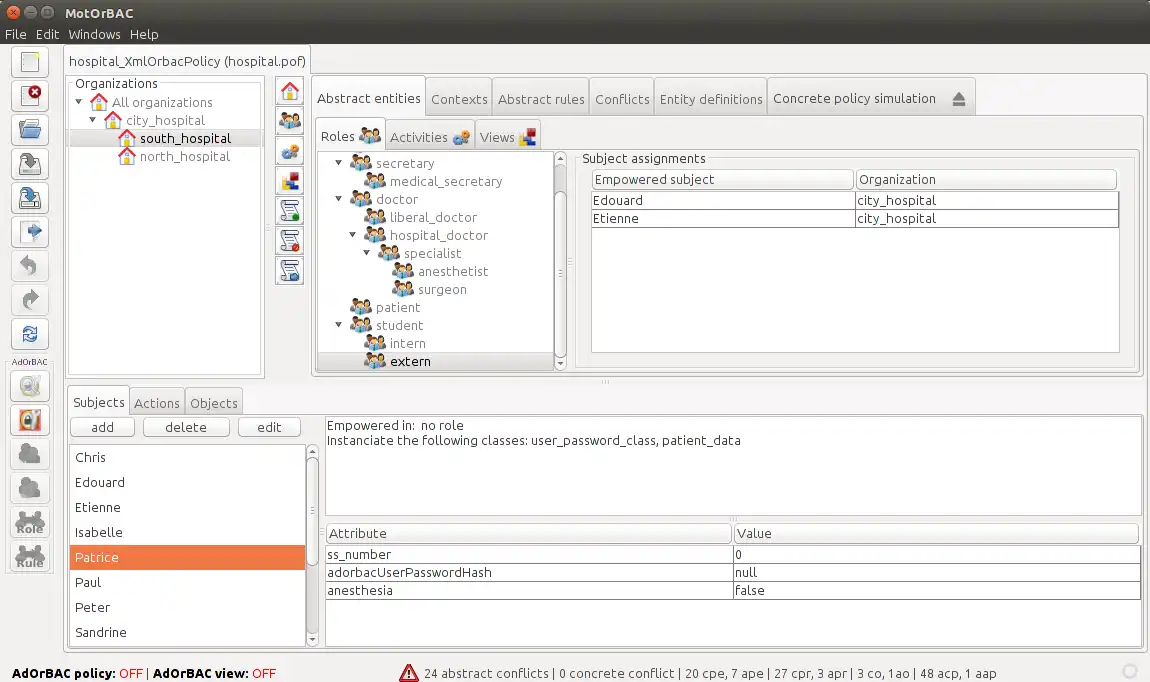
Task: Select the medical_secretary role
Action: [446, 181]
